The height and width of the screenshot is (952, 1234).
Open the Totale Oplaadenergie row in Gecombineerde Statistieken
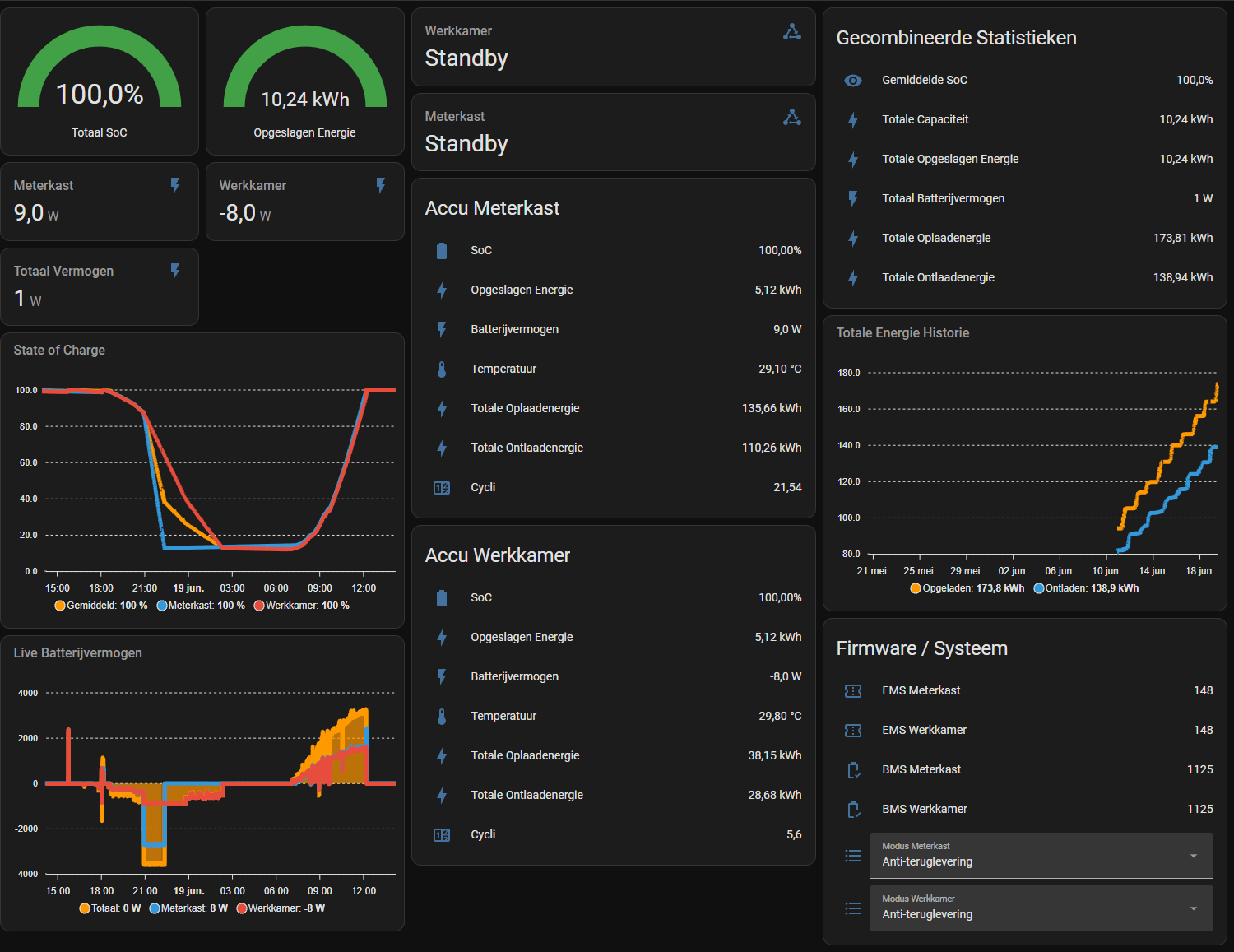(1025, 239)
